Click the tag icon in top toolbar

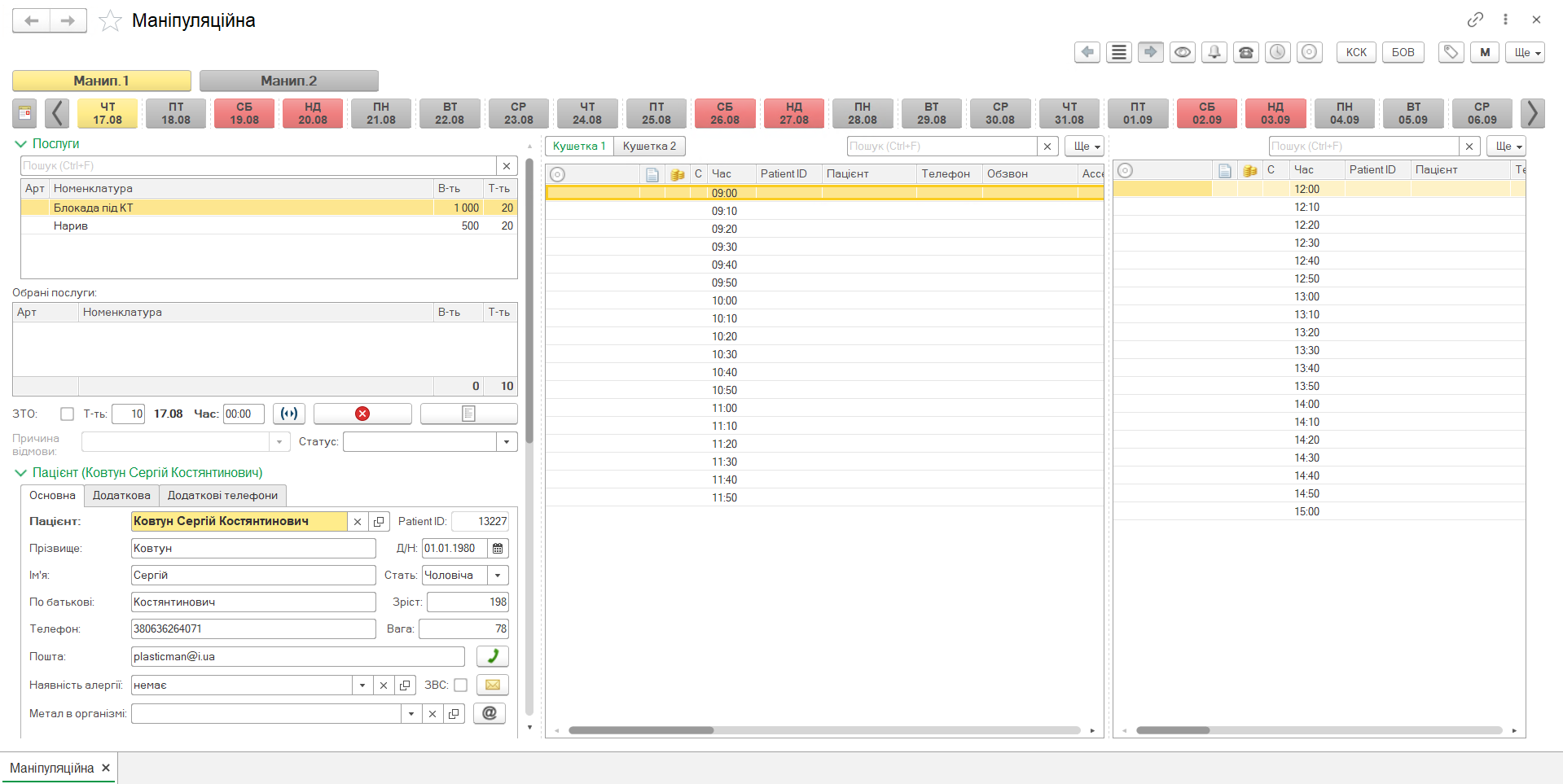(1451, 52)
